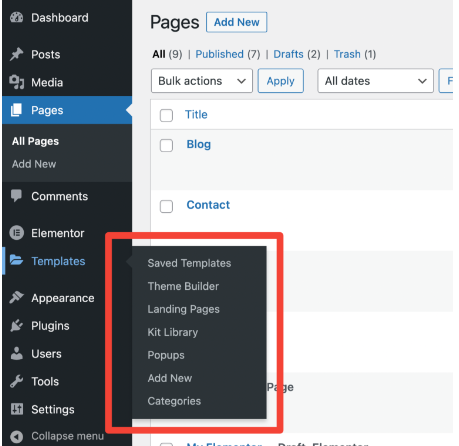Click the Elementor logo icon
Image resolution: width=459 pixels, height=446 pixels.
click(x=16, y=233)
